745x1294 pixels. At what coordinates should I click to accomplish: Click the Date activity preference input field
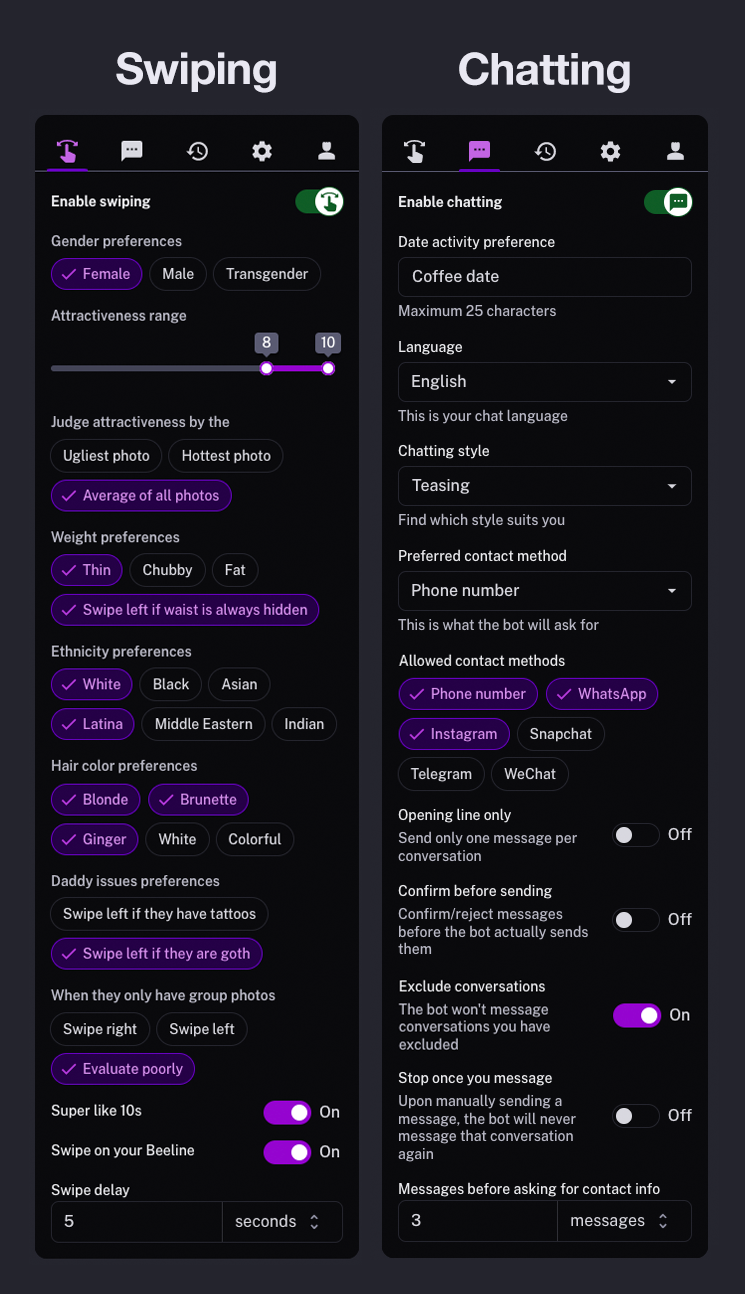tap(544, 277)
